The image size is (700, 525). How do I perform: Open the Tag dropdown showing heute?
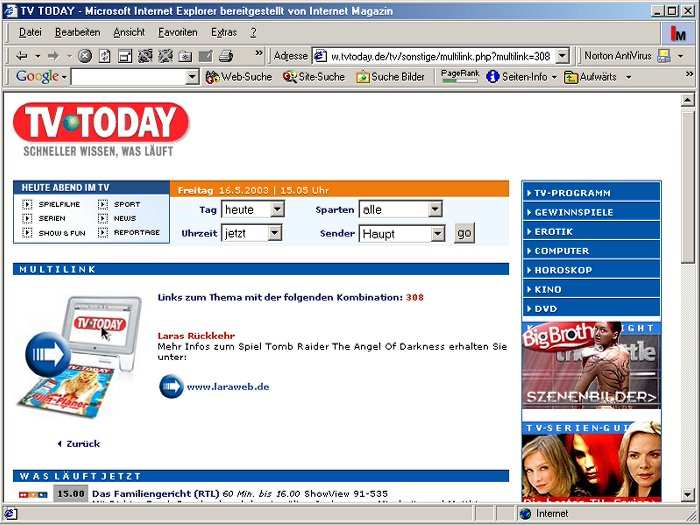click(x=277, y=209)
